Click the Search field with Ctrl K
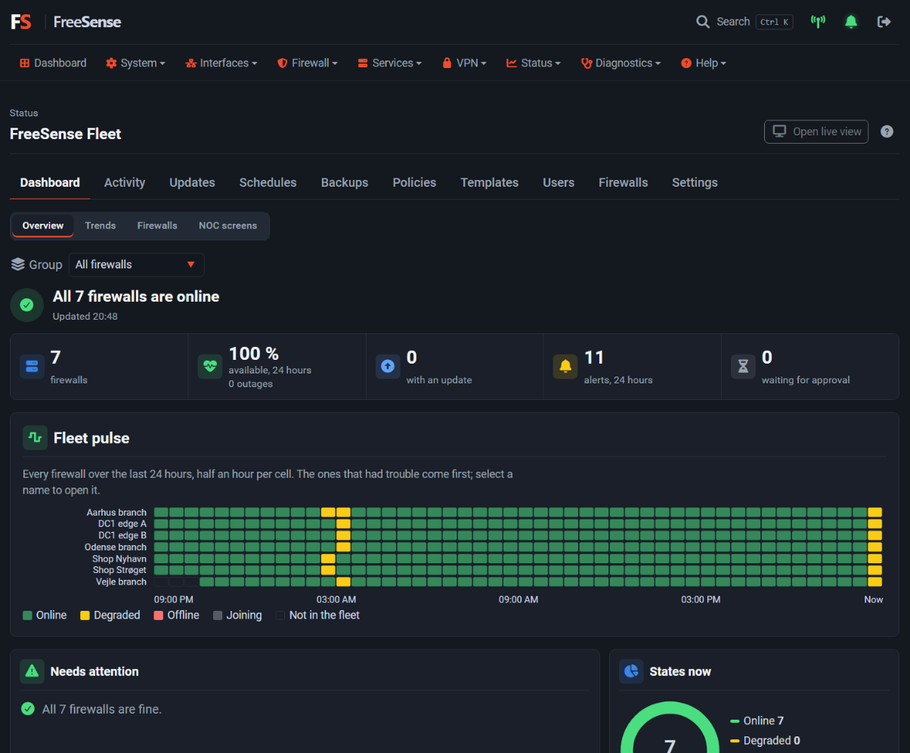This screenshot has width=910, height=753. pyautogui.click(x=744, y=22)
